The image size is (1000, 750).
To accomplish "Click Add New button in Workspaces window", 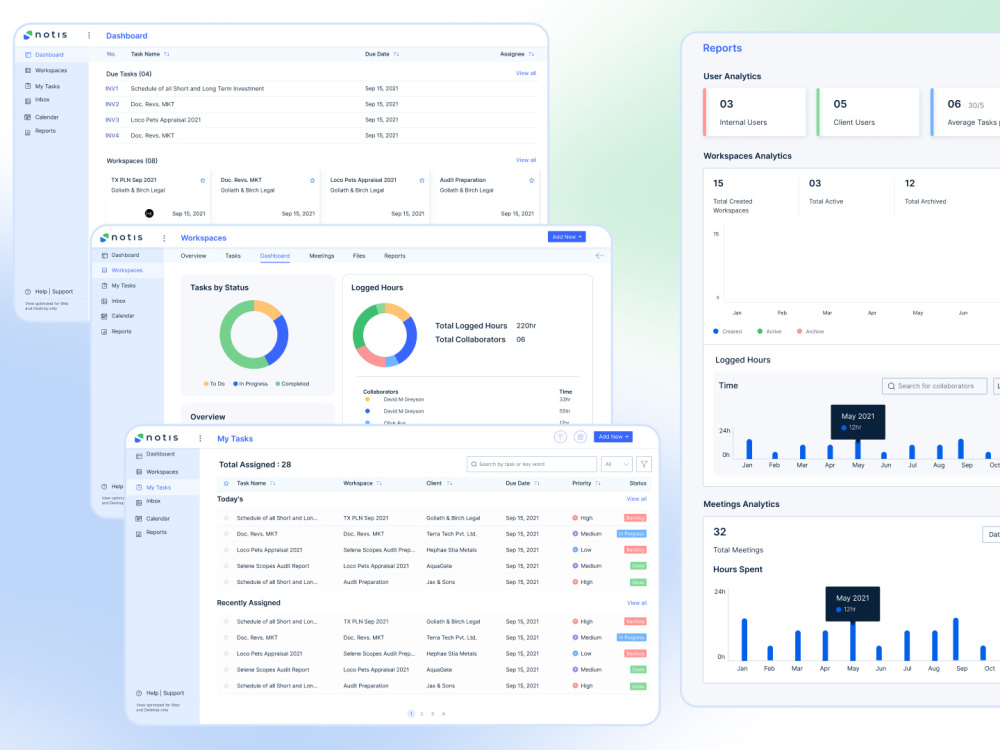I will tap(567, 237).
